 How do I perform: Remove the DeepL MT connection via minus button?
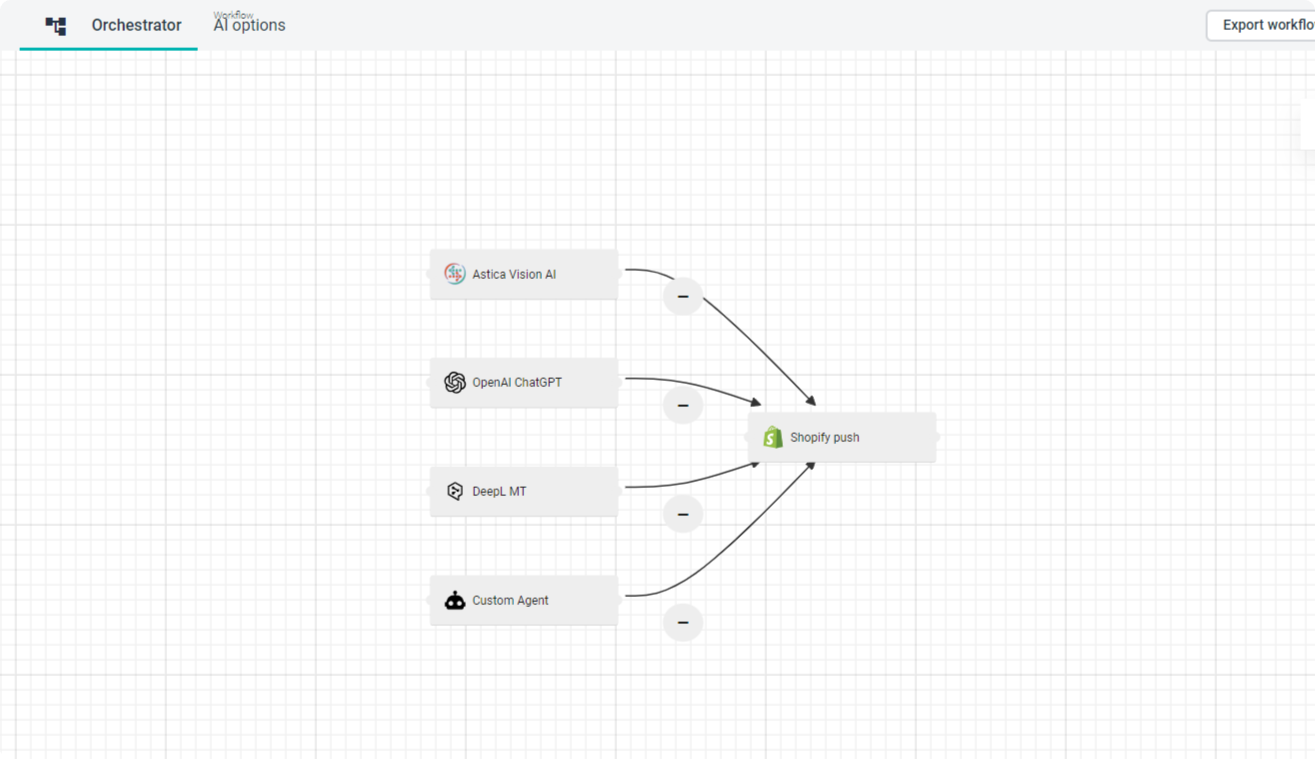(683, 514)
